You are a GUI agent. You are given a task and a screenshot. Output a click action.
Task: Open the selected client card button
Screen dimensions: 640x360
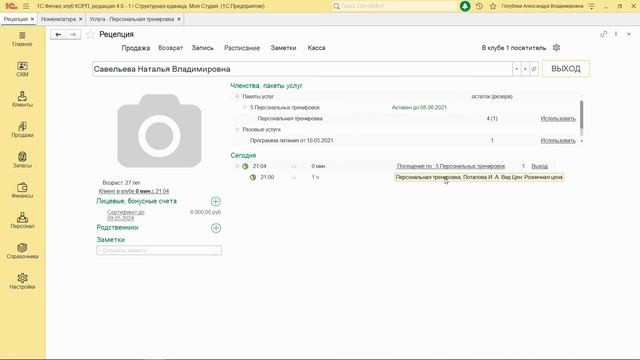[x=534, y=69]
